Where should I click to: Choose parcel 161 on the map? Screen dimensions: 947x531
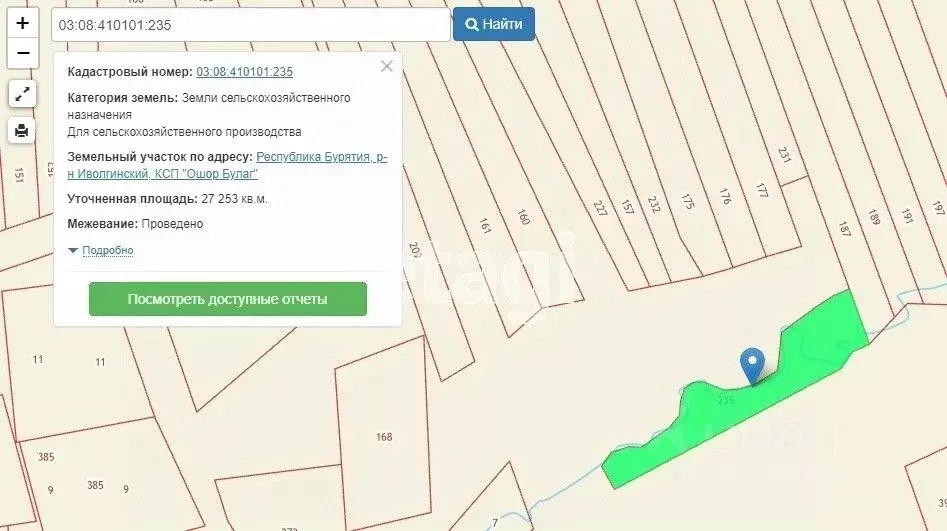point(486,225)
